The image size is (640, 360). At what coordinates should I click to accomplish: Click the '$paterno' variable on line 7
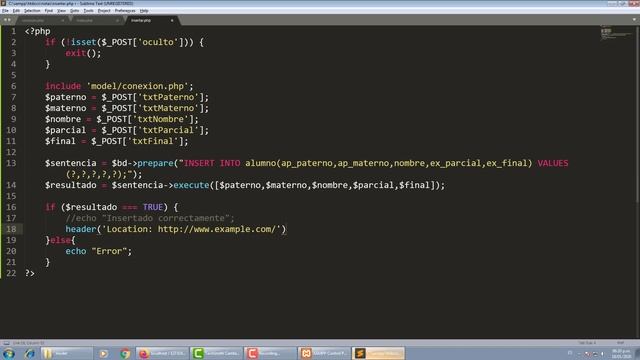[x=66, y=97]
